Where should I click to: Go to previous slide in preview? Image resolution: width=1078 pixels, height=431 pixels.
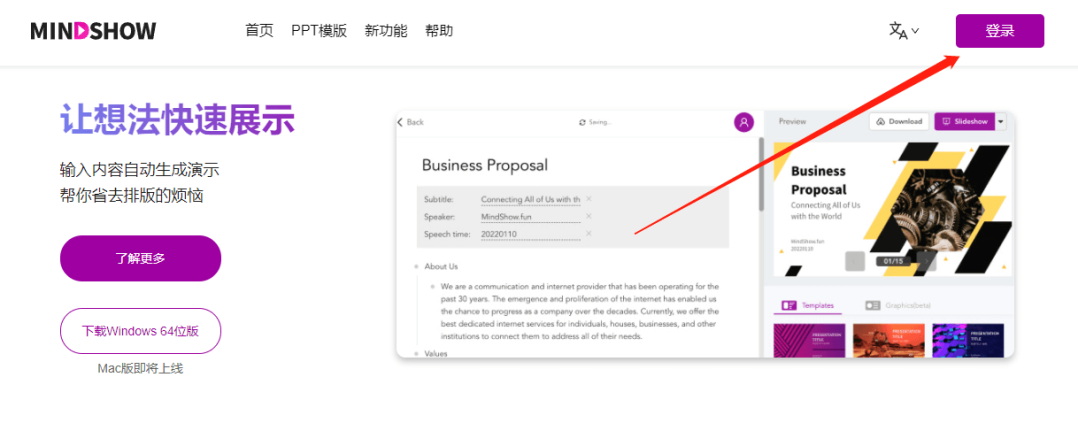point(854,261)
